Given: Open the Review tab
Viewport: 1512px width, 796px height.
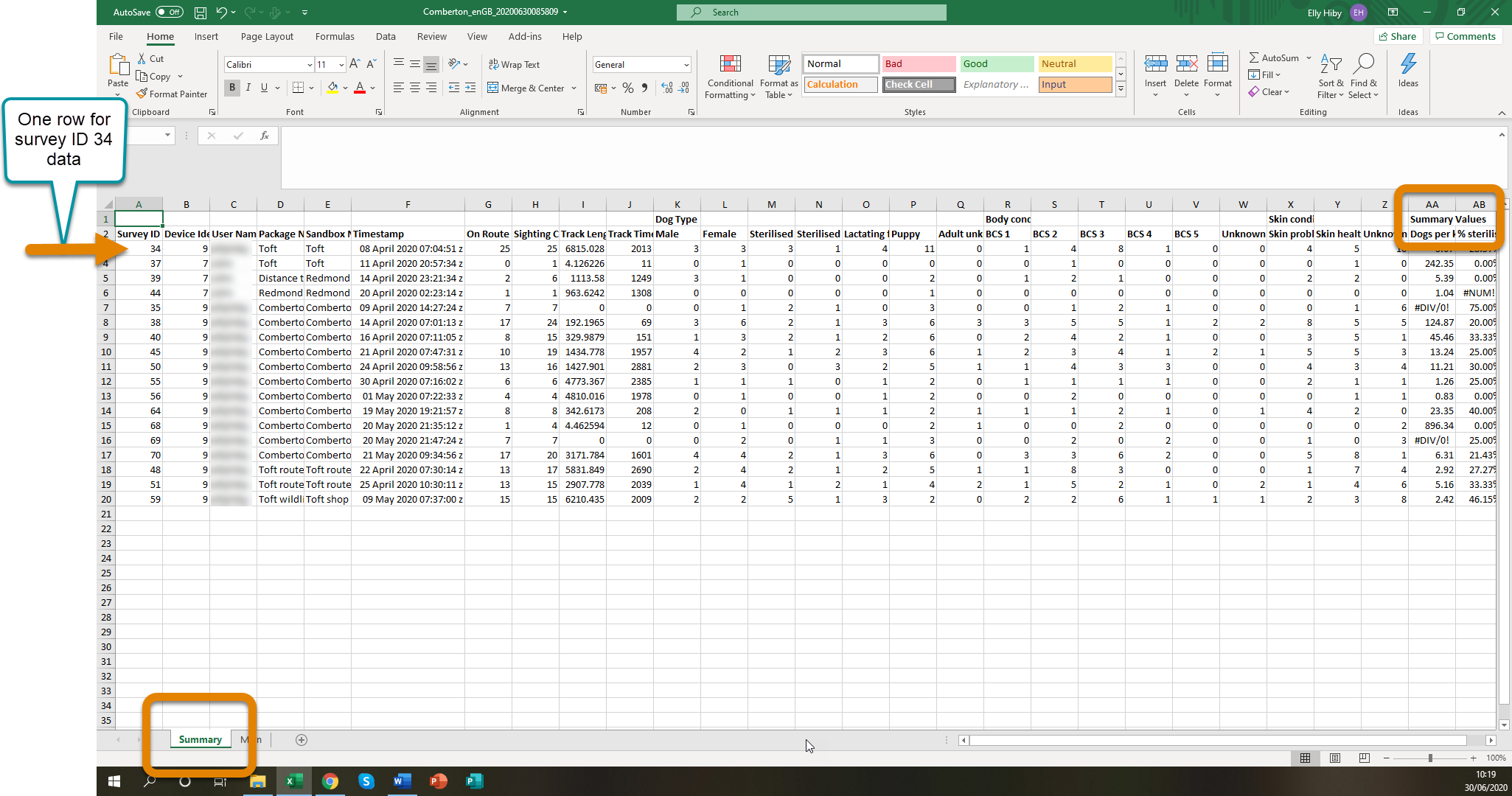Looking at the screenshot, I should point(432,36).
